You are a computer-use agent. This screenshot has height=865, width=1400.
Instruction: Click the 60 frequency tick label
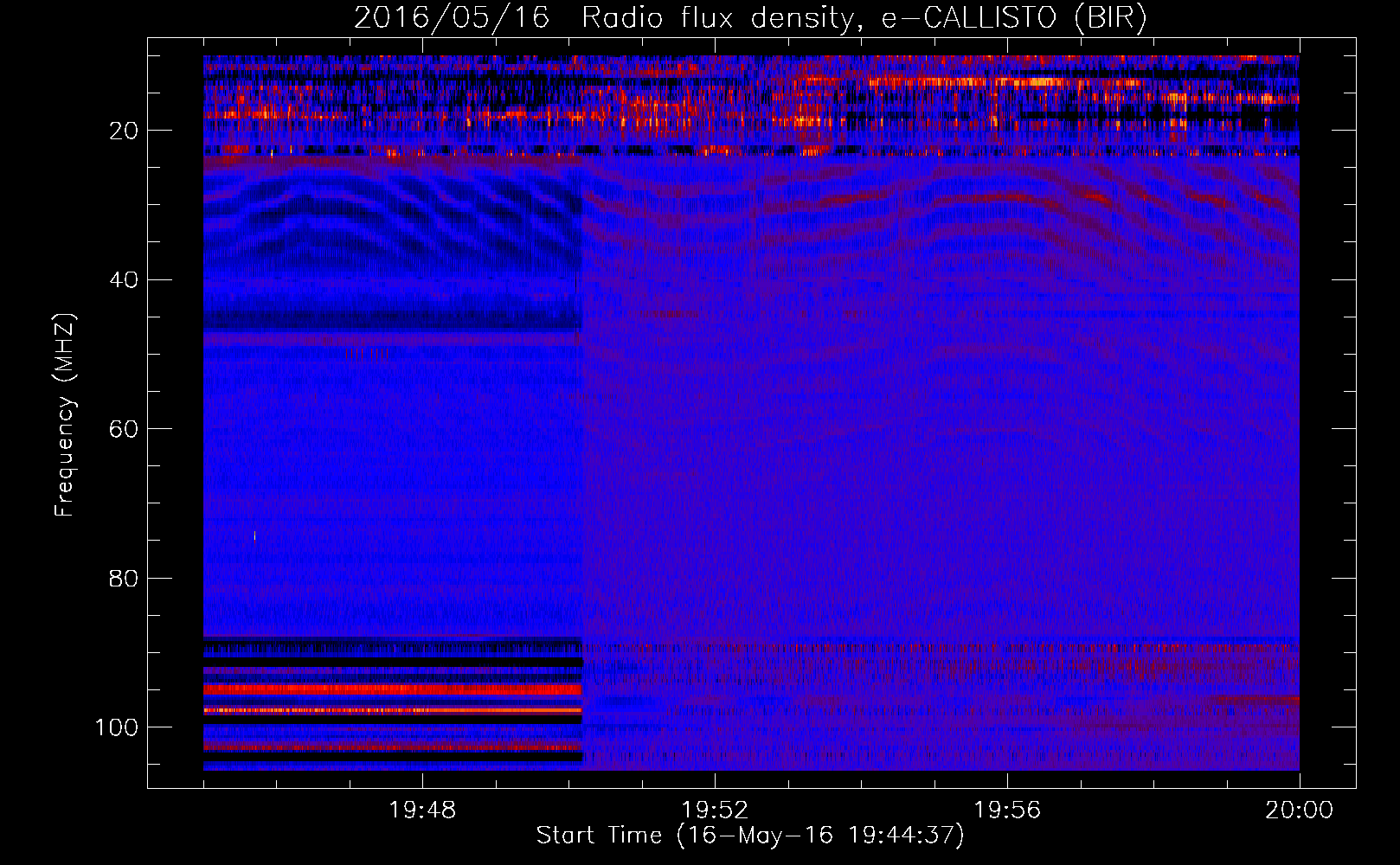[x=125, y=429]
